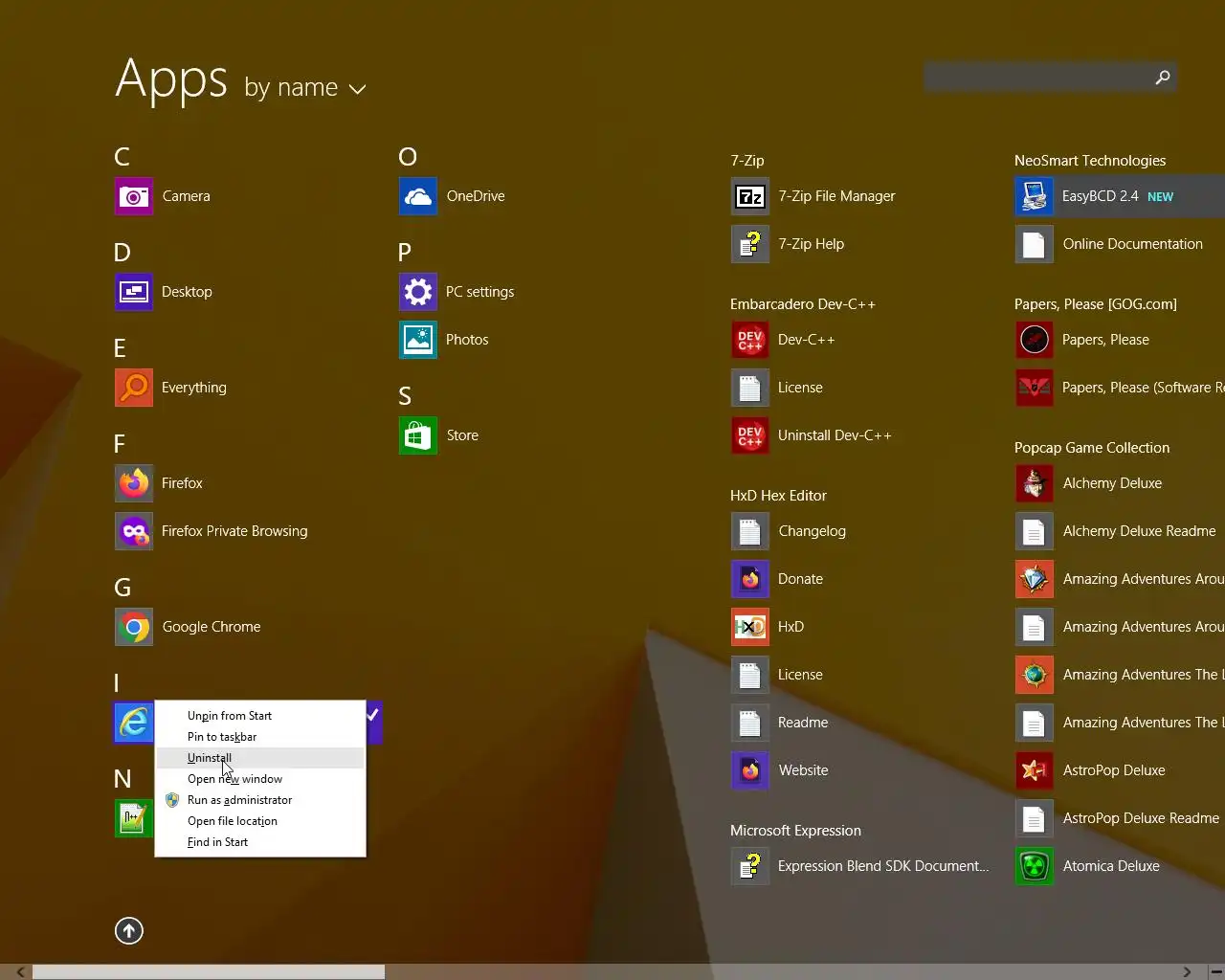The width and height of the screenshot is (1225, 980).
Task: Select the Internet Explorer icon
Action: point(134,723)
